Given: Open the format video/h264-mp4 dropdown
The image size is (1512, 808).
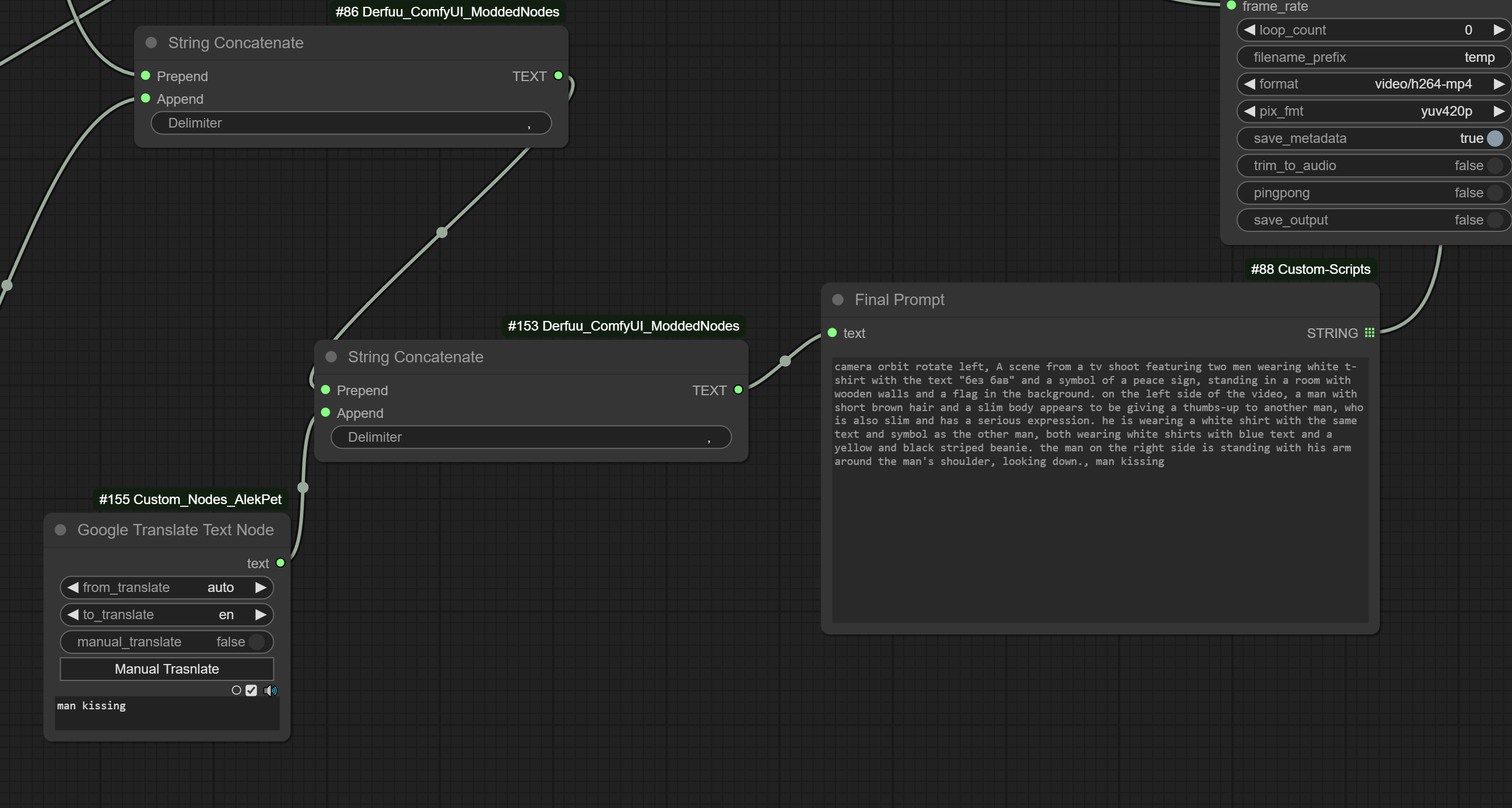Looking at the screenshot, I should click(1423, 84).
